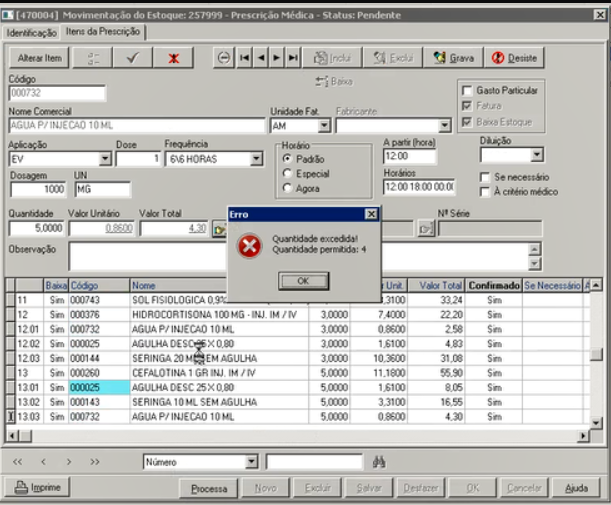
Task: Select row 13.02 SERINGA 10 ML SEM AGULHA
Action: [x=298, y=402]
